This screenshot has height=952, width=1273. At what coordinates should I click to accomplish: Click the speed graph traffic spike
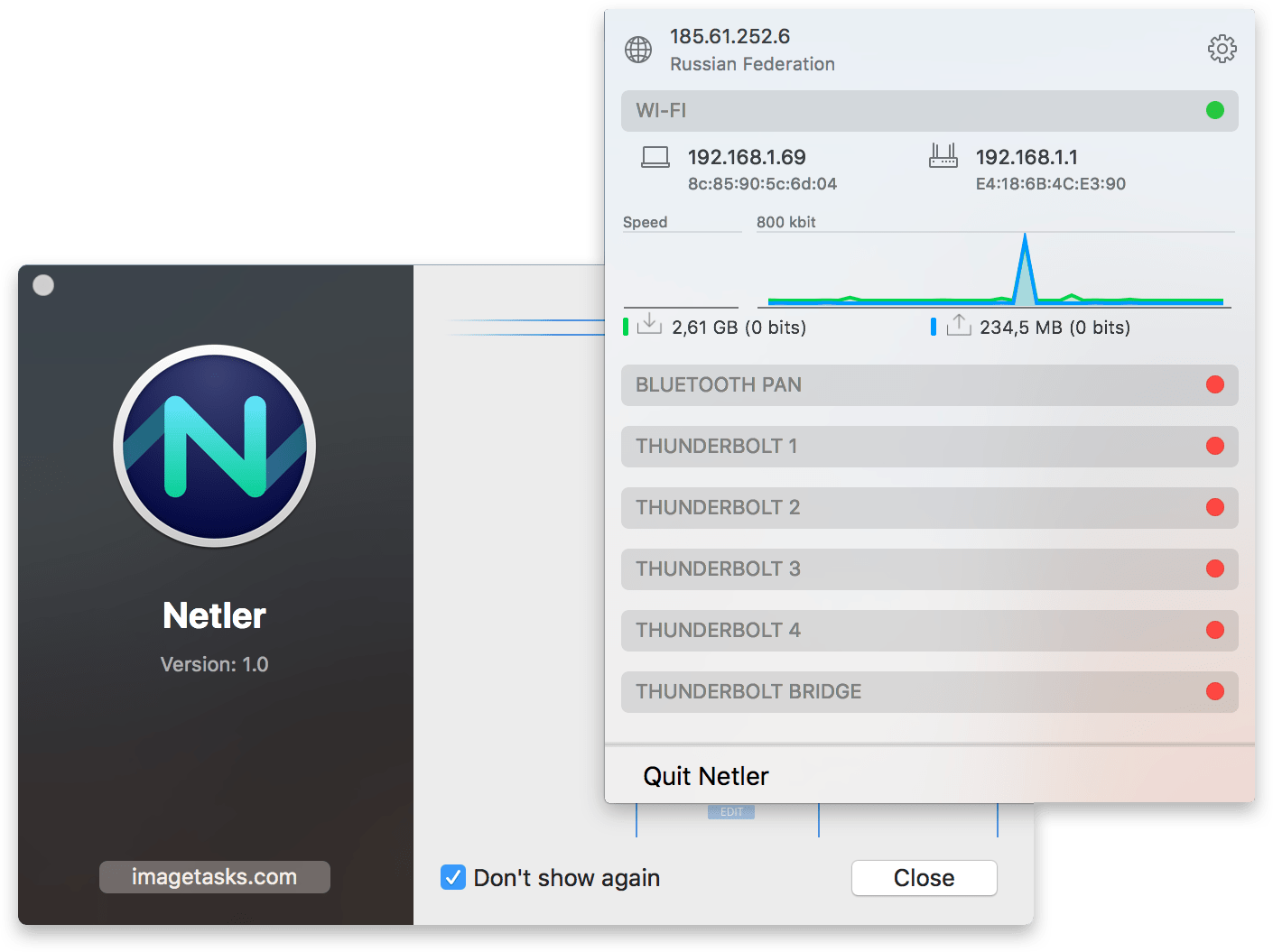point(1025,268)
